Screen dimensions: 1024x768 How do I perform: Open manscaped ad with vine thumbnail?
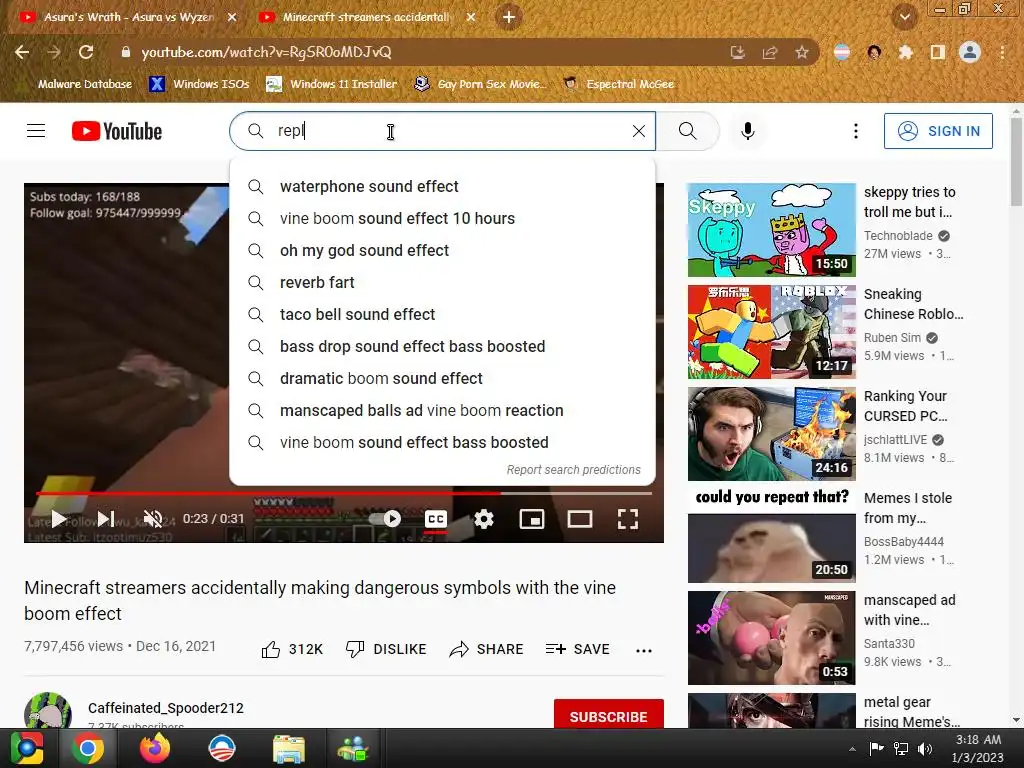771,637
